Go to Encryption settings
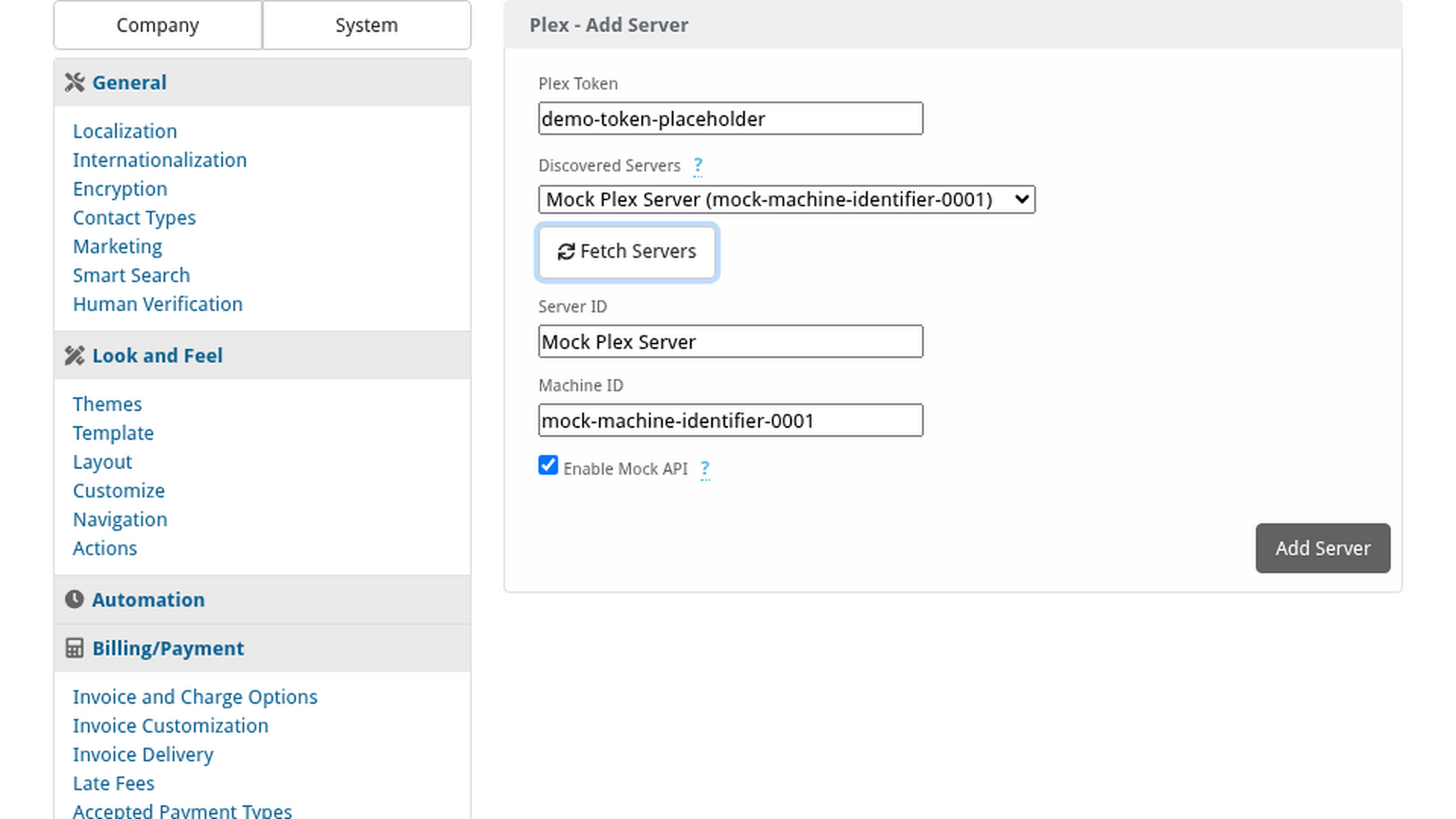 [120, 189]
